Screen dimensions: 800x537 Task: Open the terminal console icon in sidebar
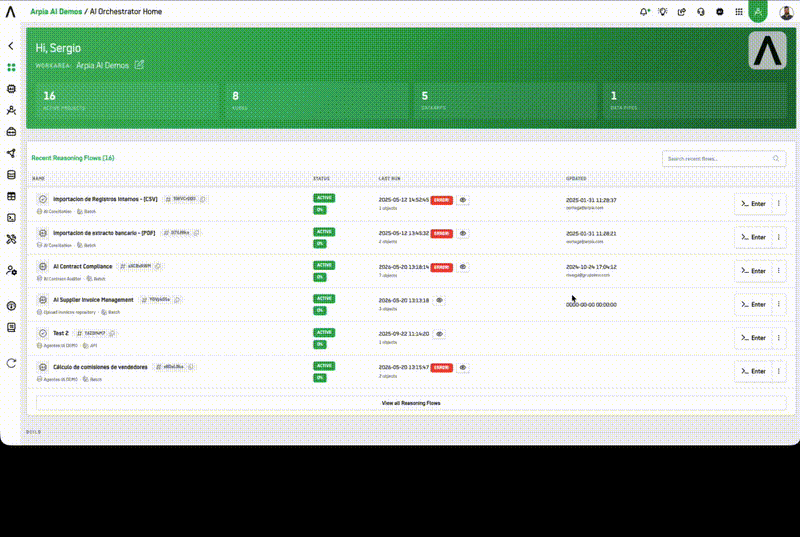11,218
